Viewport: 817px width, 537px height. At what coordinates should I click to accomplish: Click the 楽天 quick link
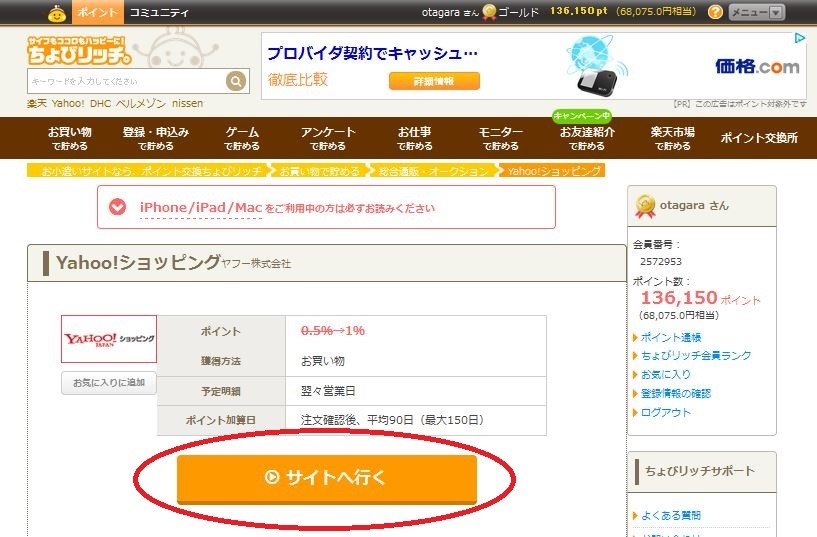point(36,104)
